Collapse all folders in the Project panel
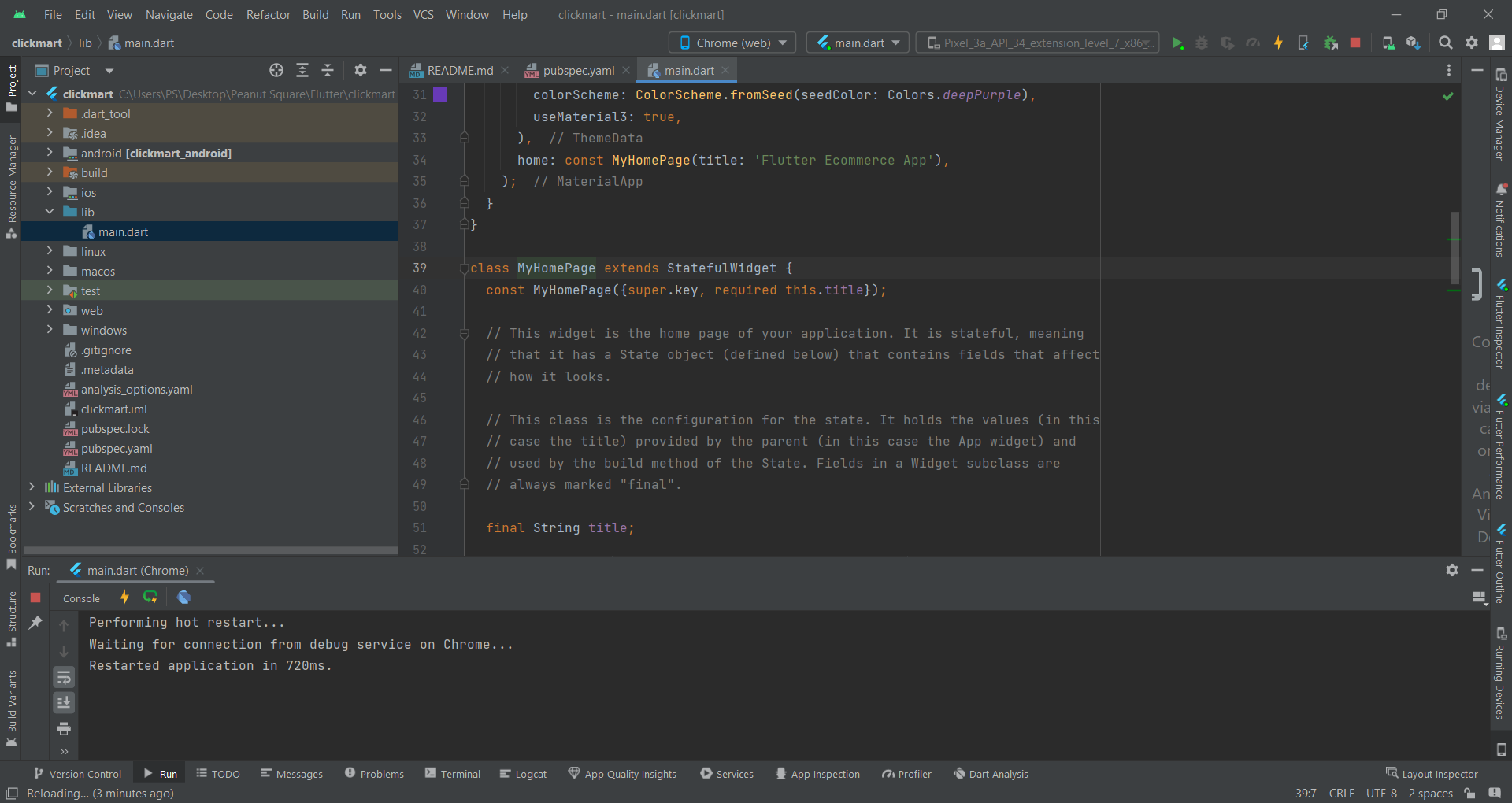This screenshot has height=803, width=1512. (x=328, y=71)
